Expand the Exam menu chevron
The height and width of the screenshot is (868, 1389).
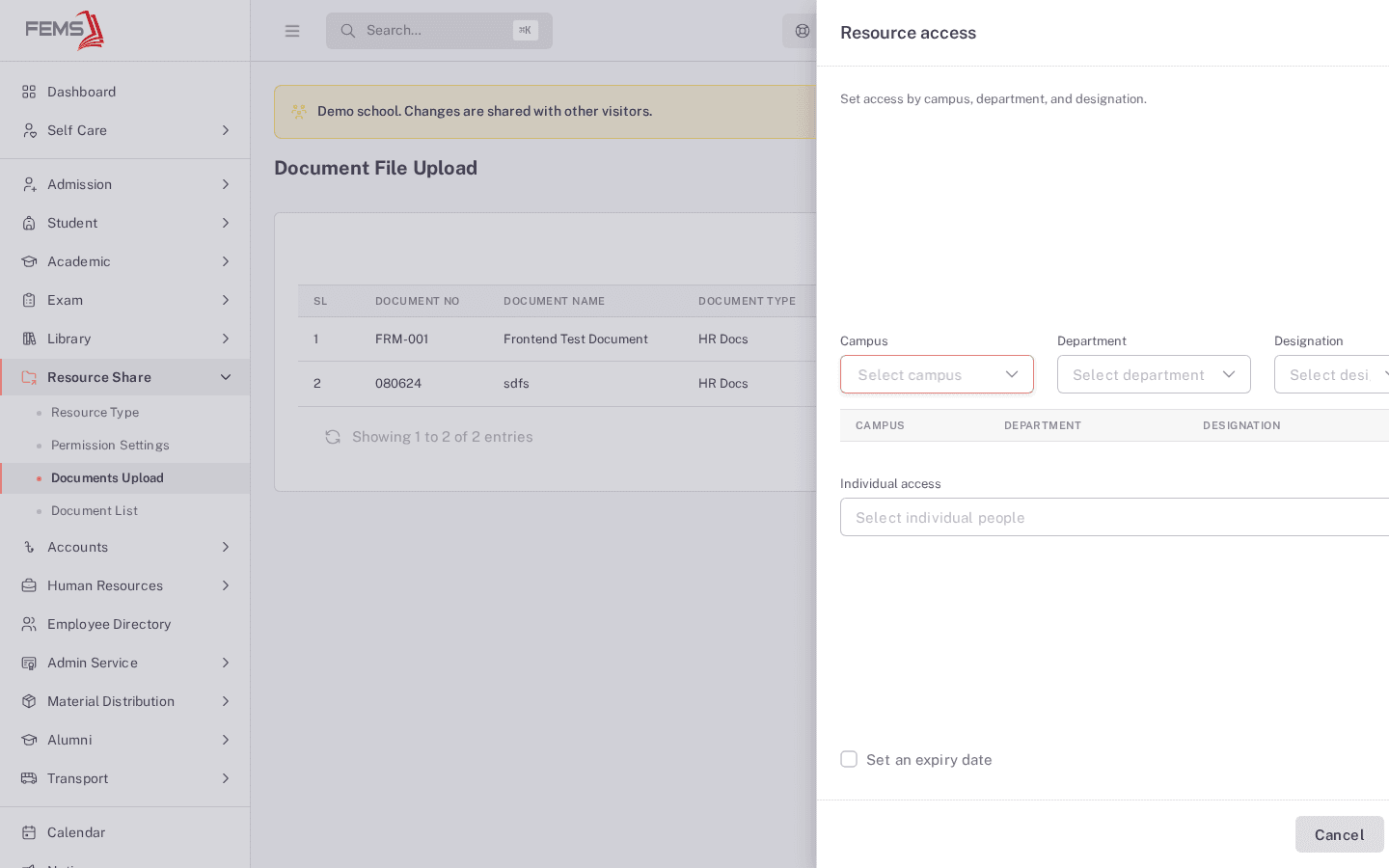pyautogui.click(x=226, y=300)
